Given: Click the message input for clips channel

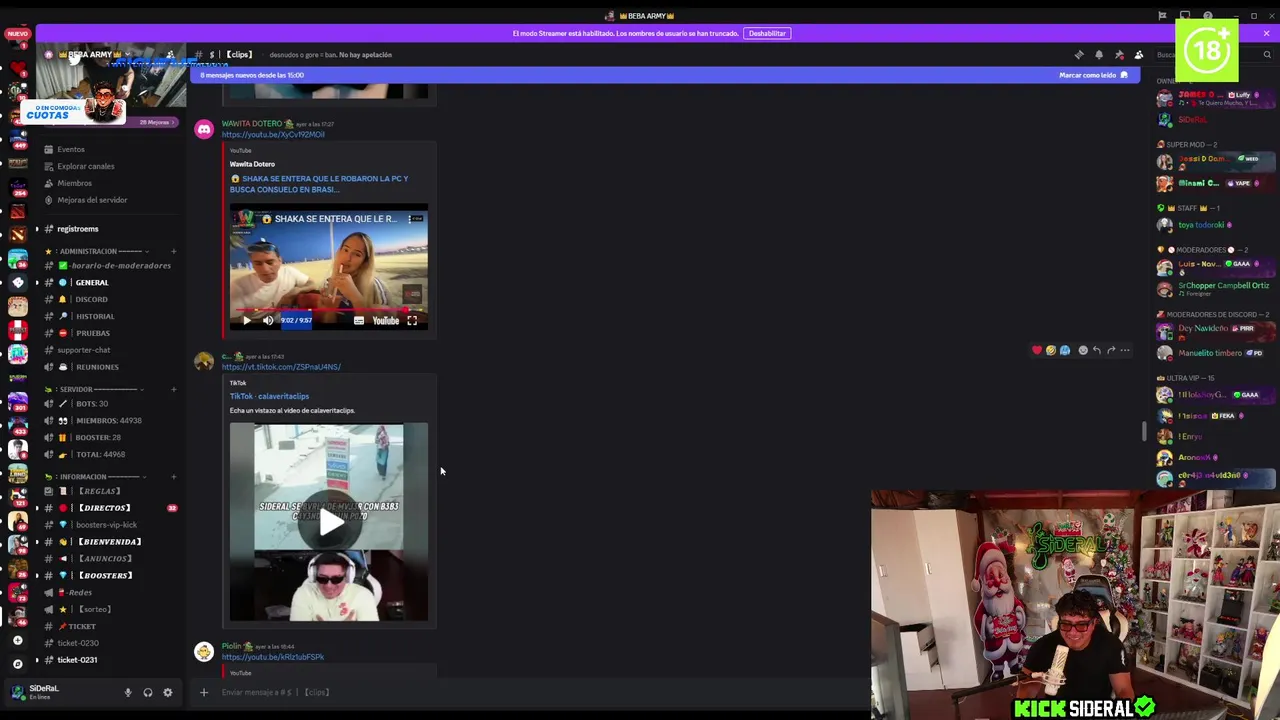Looking at the screenshot, I should (540, 692).
